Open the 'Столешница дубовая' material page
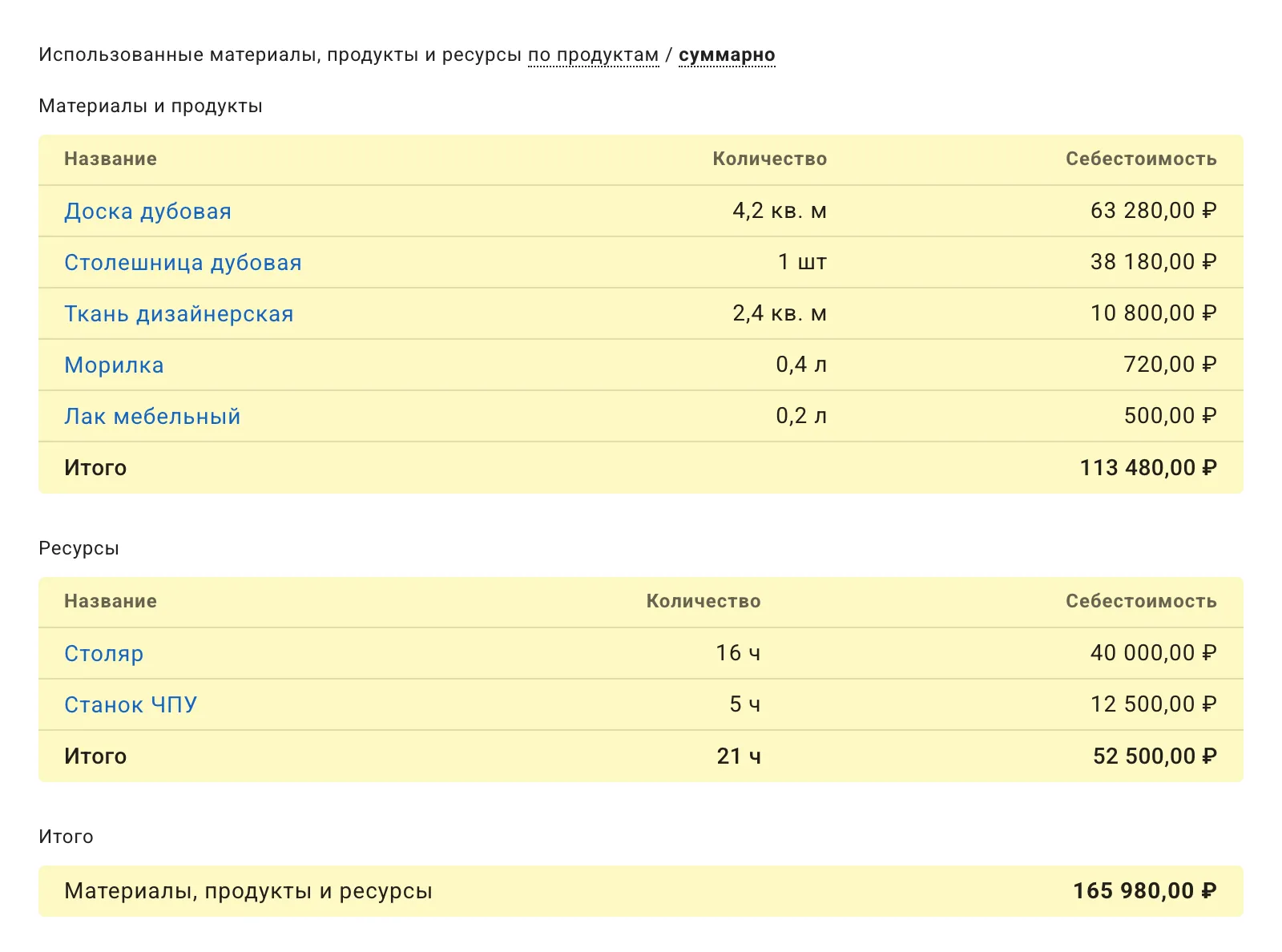Image resolution: width=1282 pixels, height=952 pixels. tap(183, 262)
